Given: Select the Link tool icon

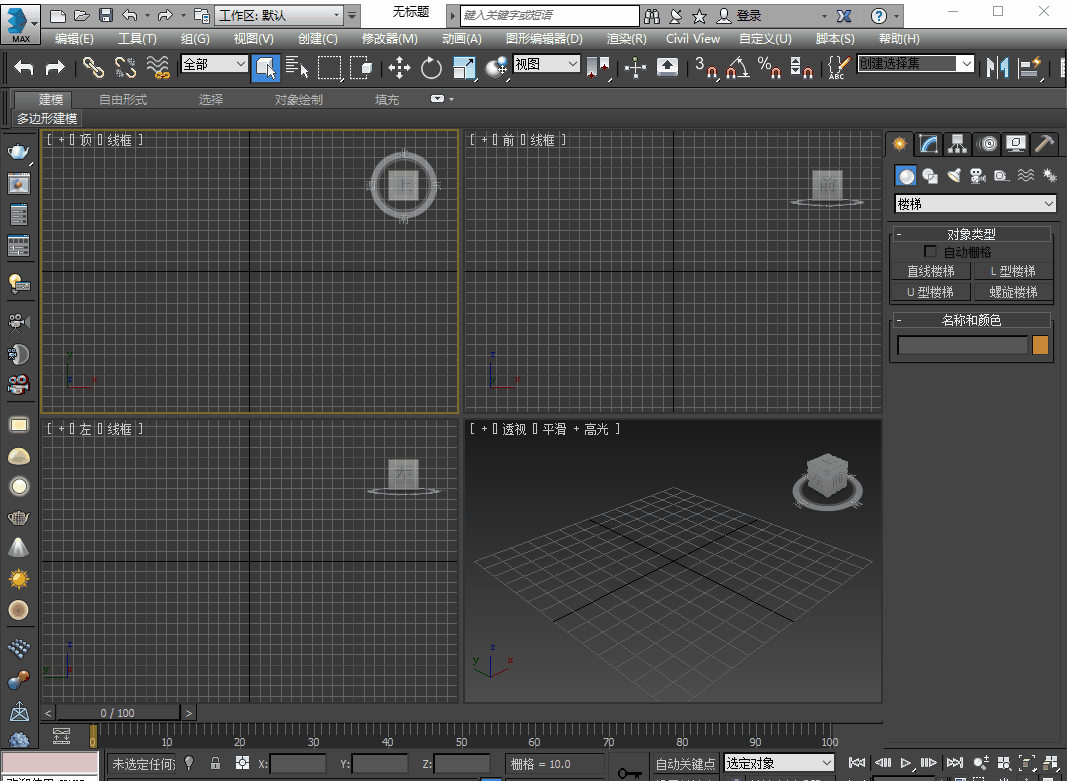Looking at the screenshot, I should [93, 67].
